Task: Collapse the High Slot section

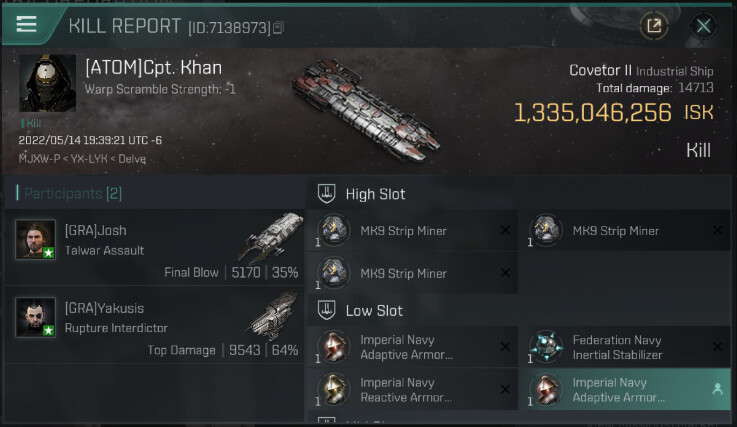Action: 326,194
